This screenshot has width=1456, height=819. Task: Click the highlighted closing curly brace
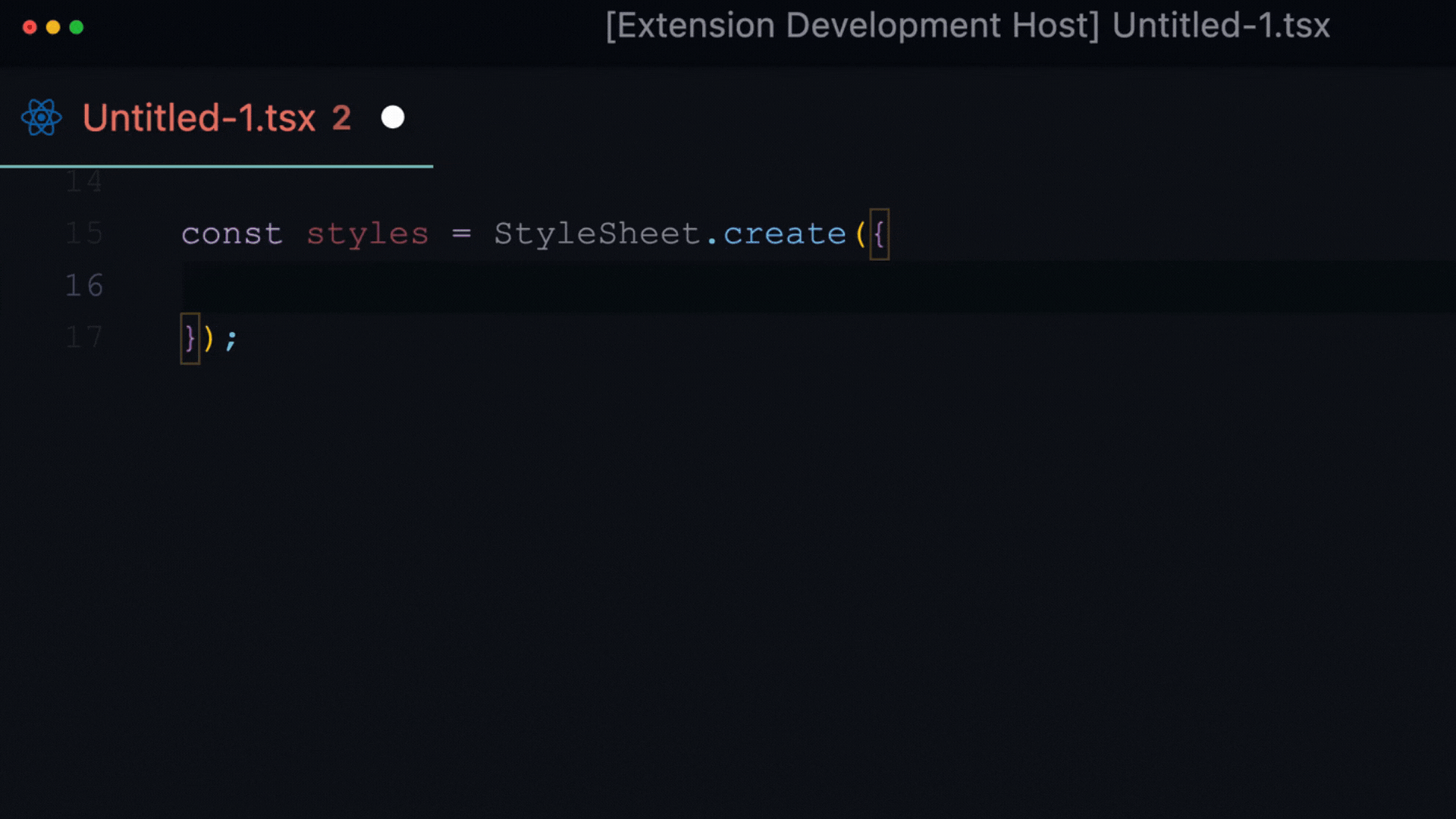190,338
